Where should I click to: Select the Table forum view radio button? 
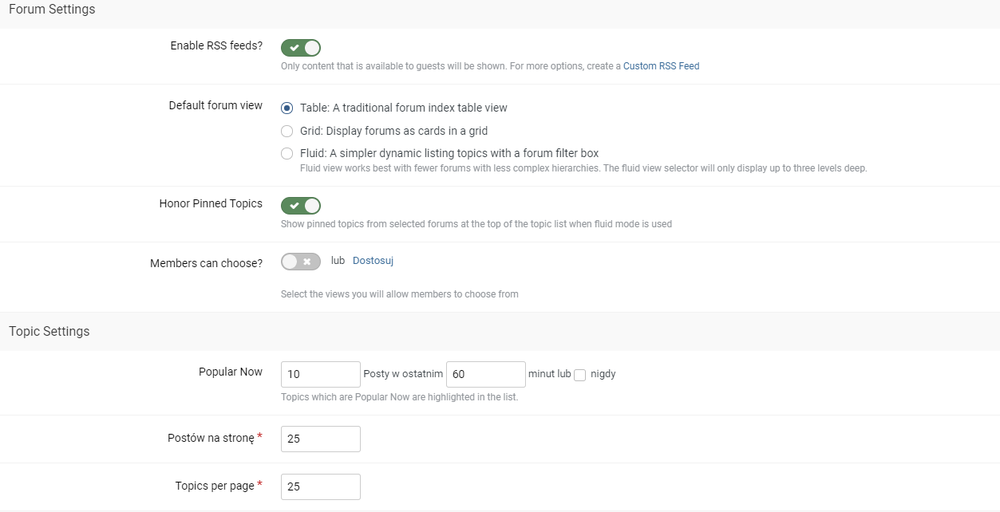[x=287, y=108]
